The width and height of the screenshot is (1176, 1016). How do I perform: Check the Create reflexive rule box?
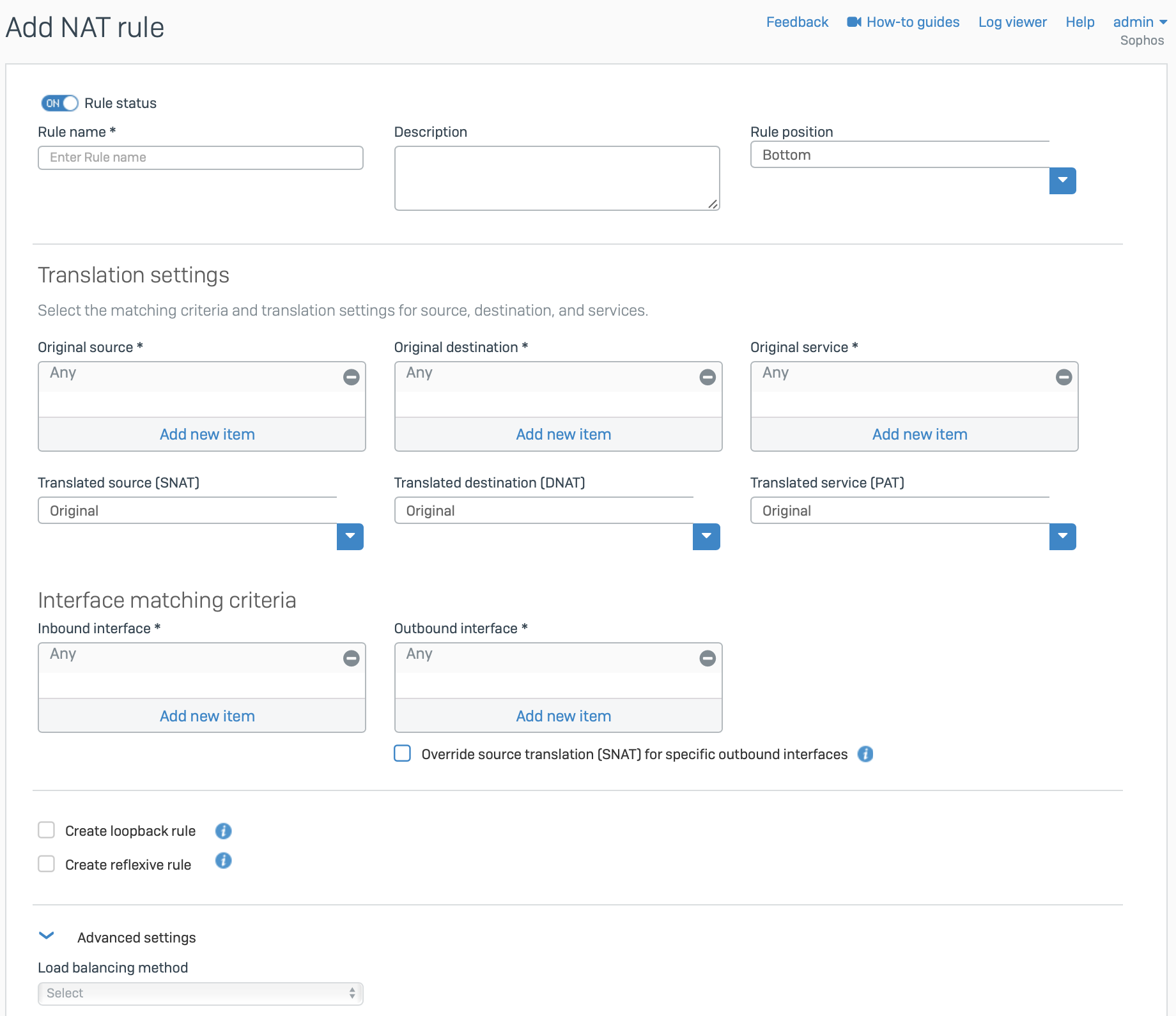point(47,864)
